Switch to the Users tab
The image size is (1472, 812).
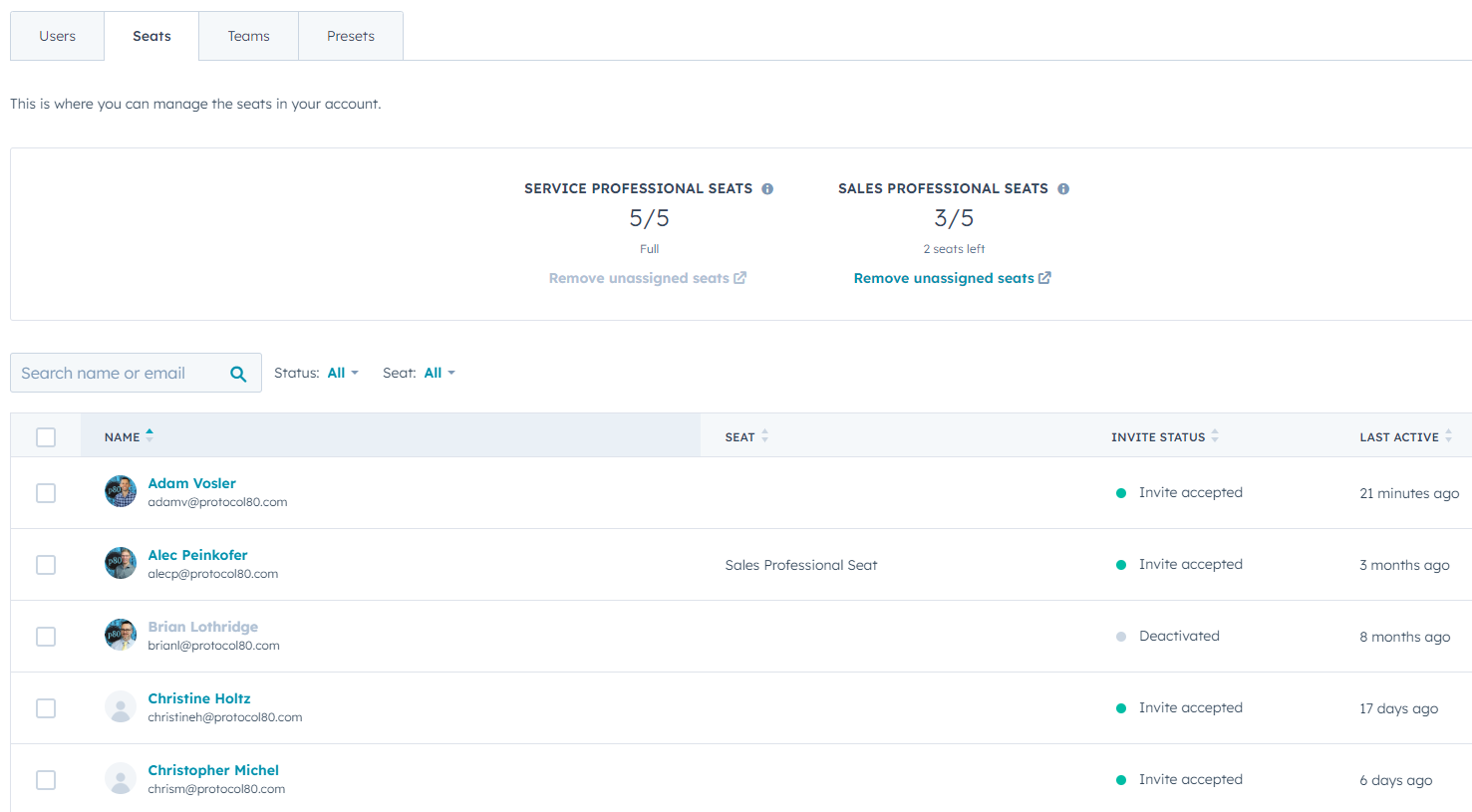point(56,35)
